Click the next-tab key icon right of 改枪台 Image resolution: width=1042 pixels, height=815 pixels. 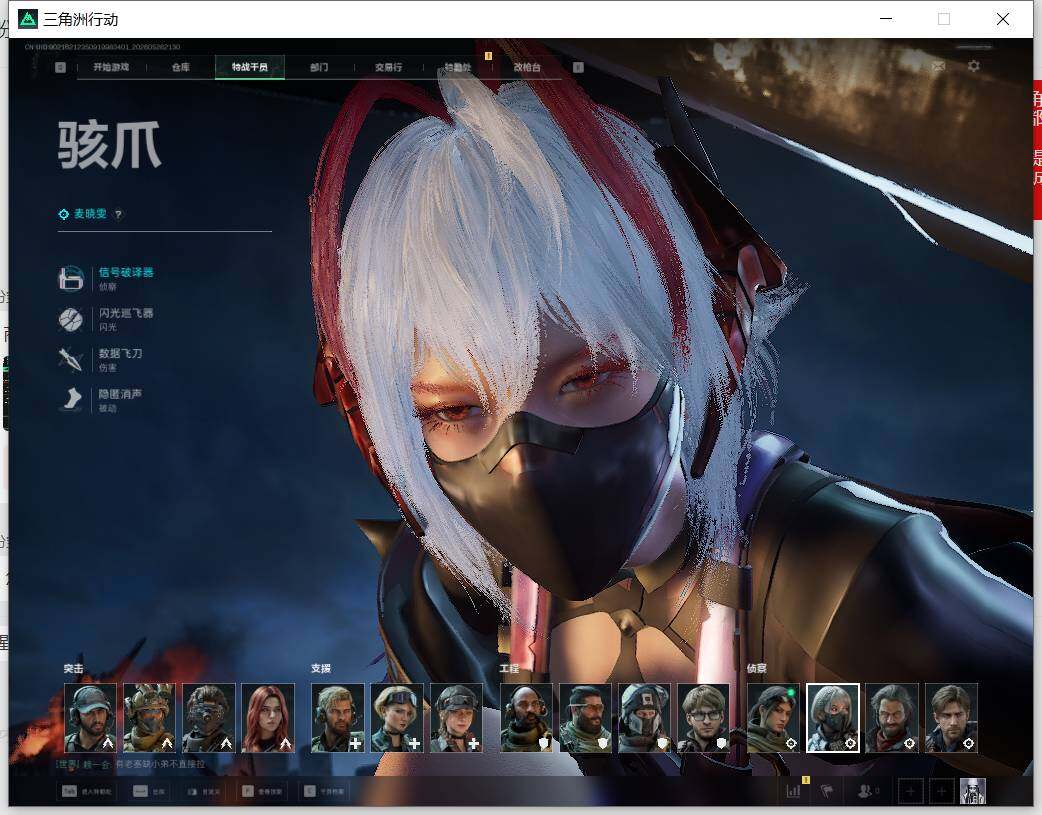click(578, 67)
